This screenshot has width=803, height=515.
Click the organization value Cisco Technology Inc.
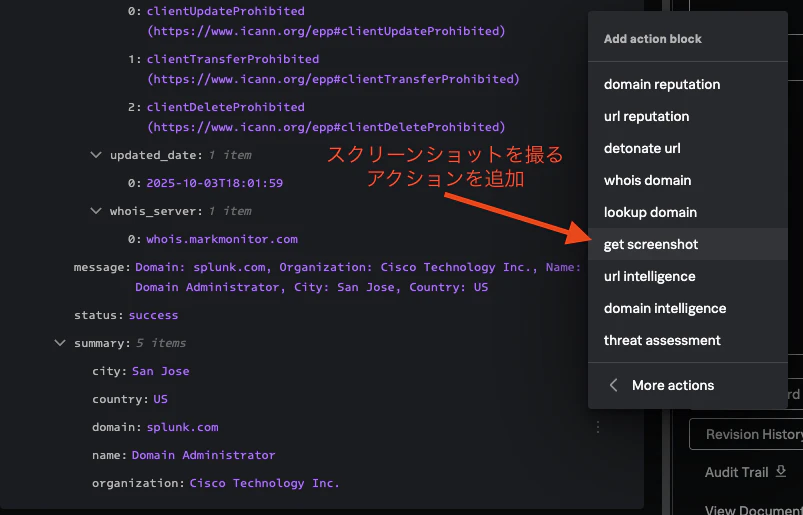click(x=264, y=483)
